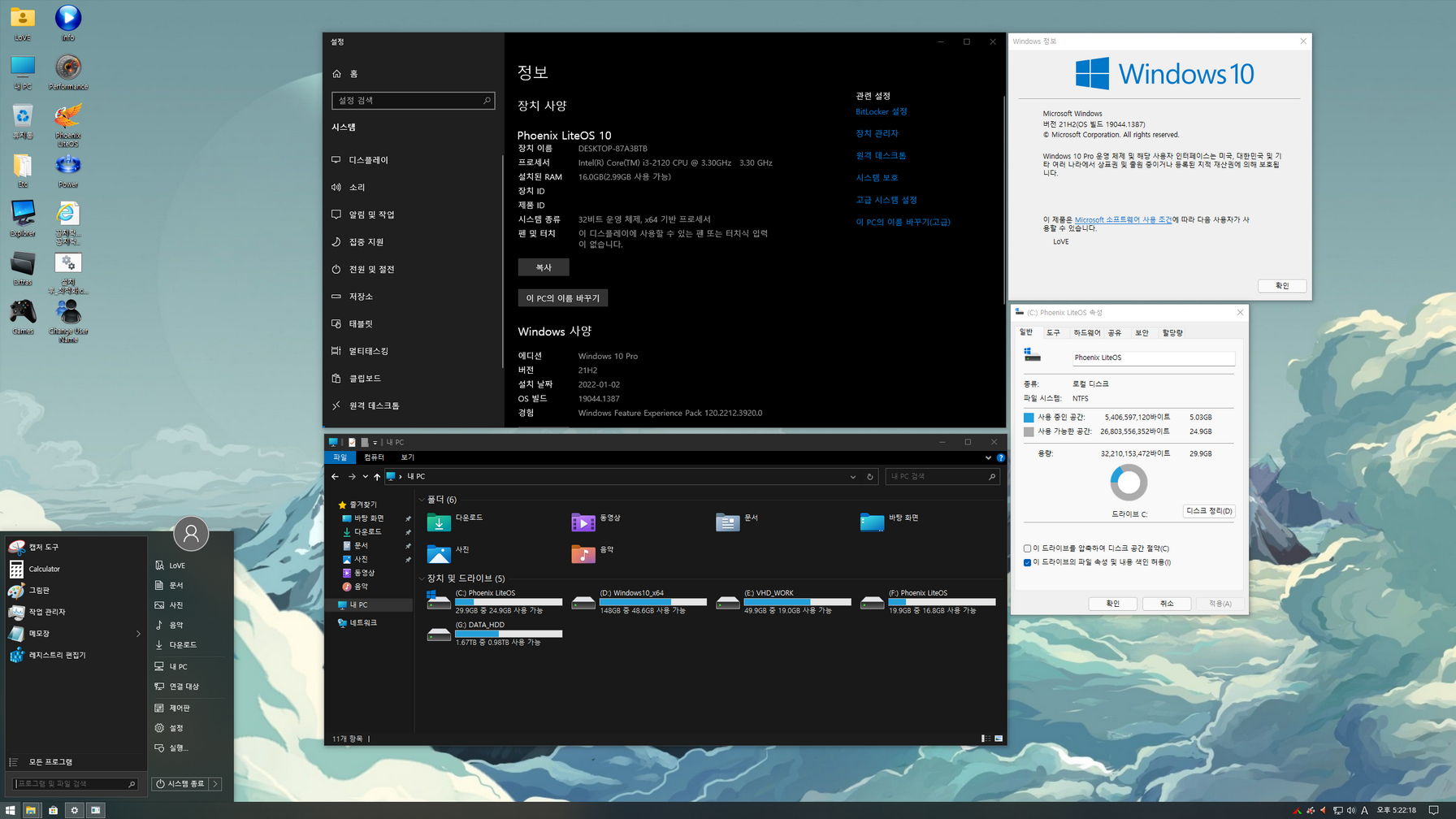Click the Windows Start button on taskbar

pos(11,810)
